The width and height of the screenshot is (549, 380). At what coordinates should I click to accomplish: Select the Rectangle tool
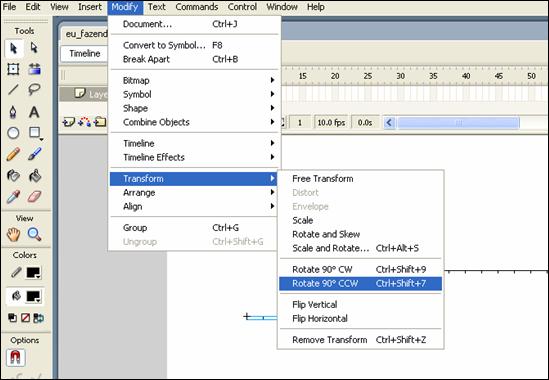pyautogui.click(x=35, y=133)
